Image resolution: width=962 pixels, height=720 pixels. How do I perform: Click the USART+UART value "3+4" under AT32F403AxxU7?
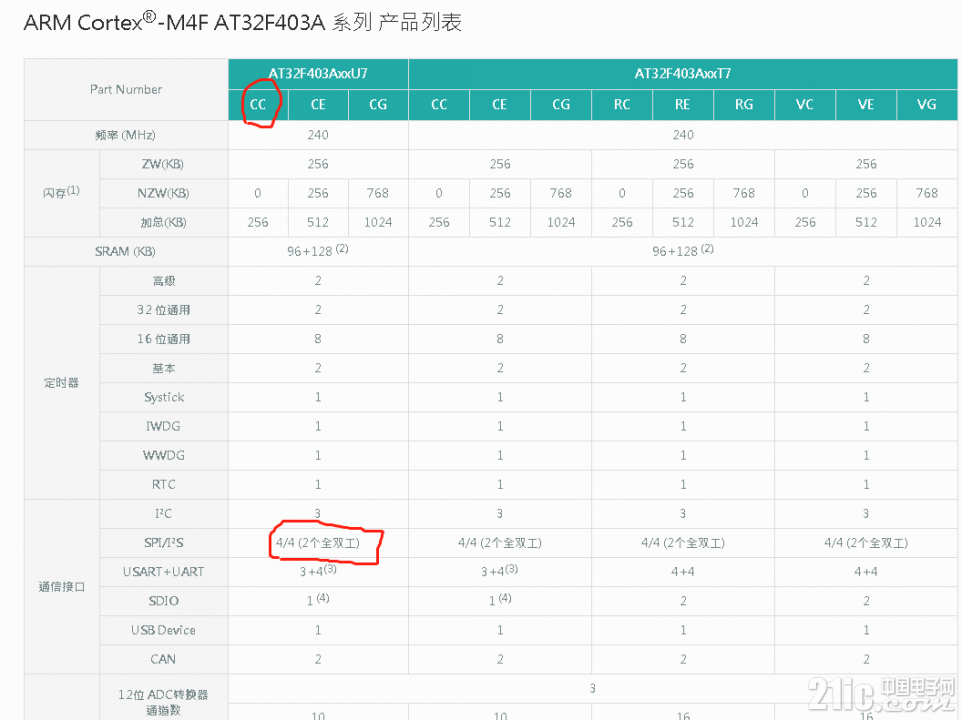(318, 571)
